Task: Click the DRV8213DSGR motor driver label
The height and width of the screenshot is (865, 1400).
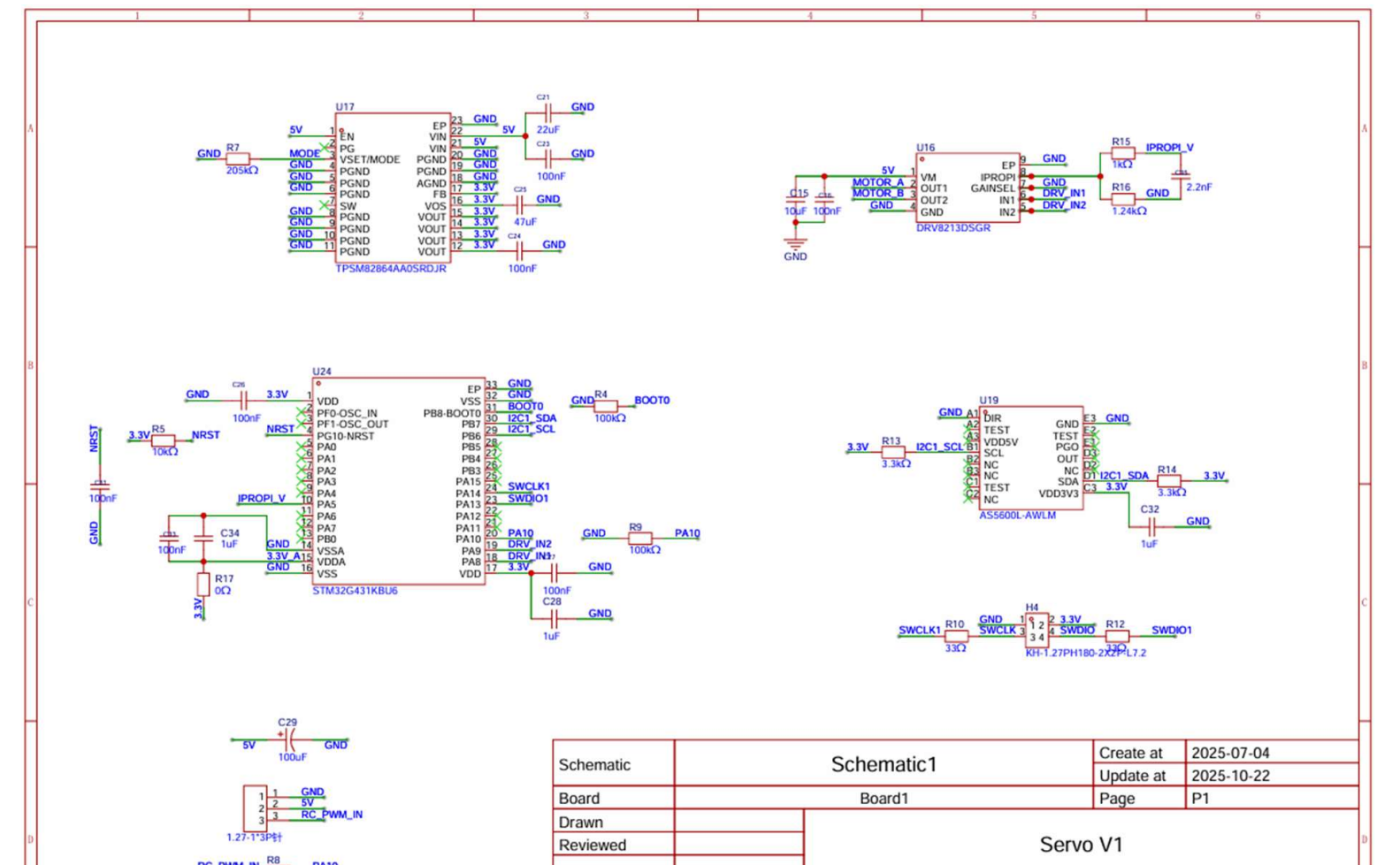Action: click(953, 228)
